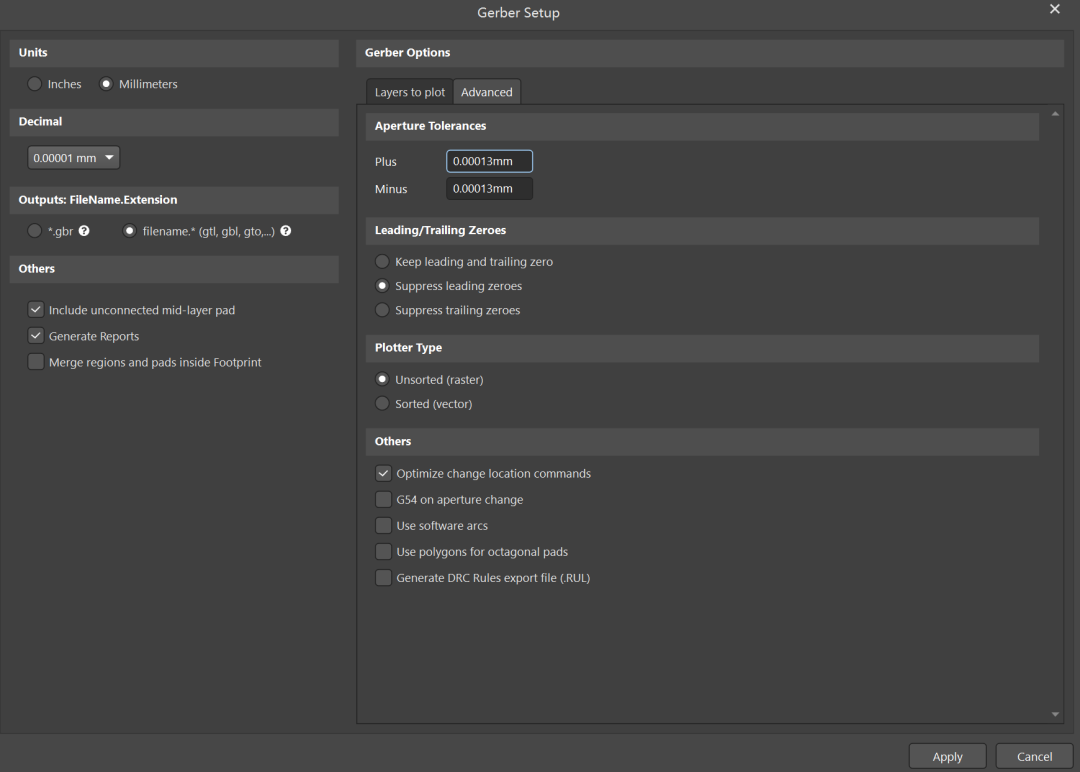Choose filename.* (gtl, gbl, gto,...) output option
The width and height of the screenshot is (1080, 772).
click(129, 231)
